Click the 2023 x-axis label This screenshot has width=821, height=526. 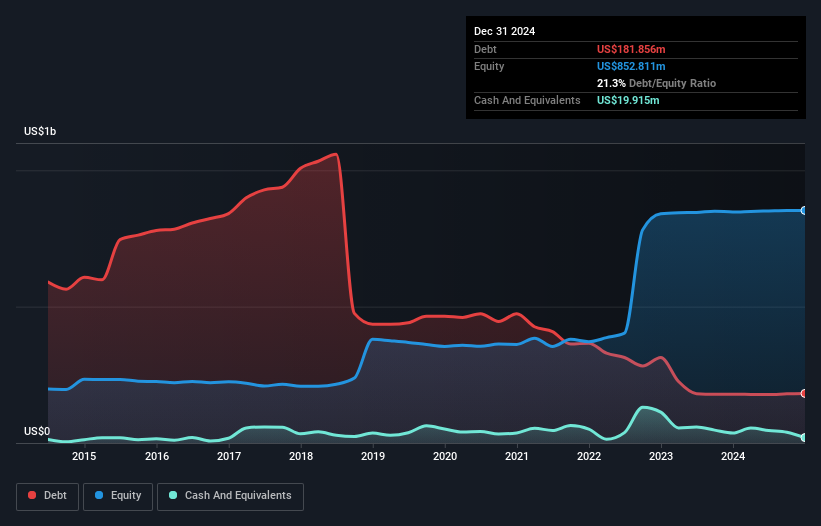[x=661, y=456]
